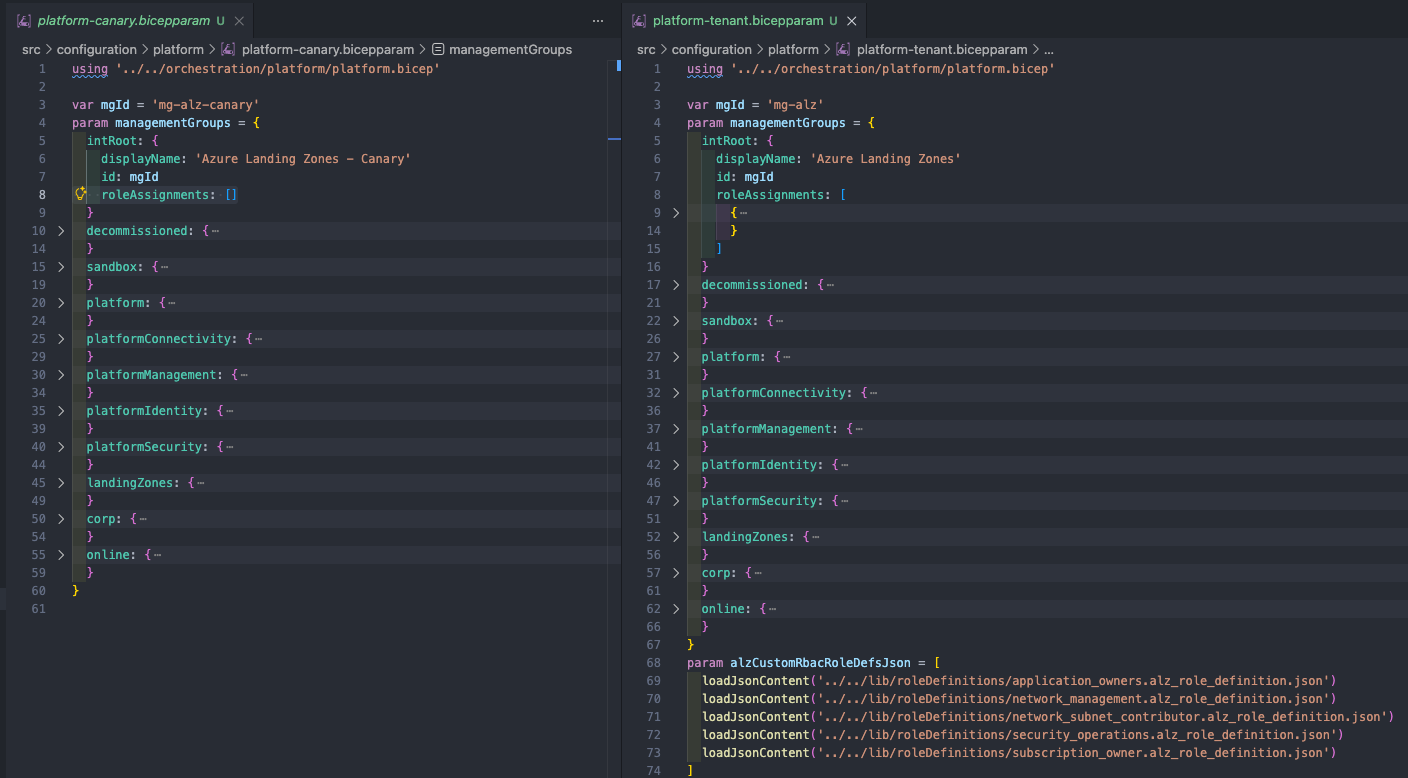Click file icon in right breadcrumb path
1408x778 pixels.
pos(844,49)
